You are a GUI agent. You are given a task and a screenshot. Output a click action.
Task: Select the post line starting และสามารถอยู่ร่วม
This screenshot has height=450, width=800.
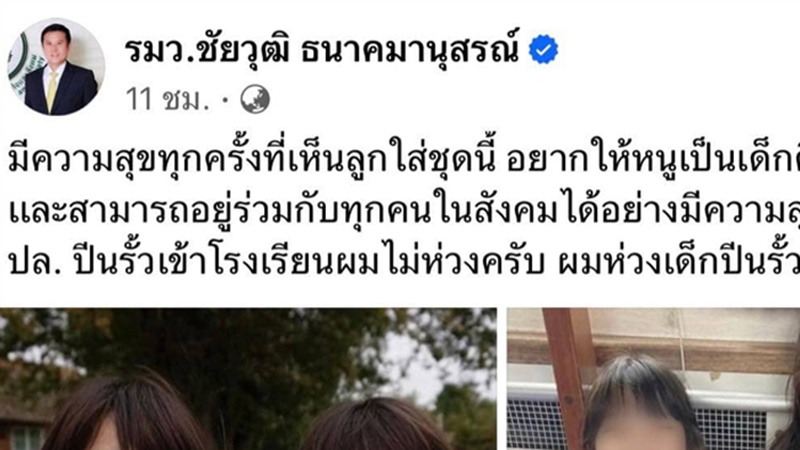click(x=404, y=211)
